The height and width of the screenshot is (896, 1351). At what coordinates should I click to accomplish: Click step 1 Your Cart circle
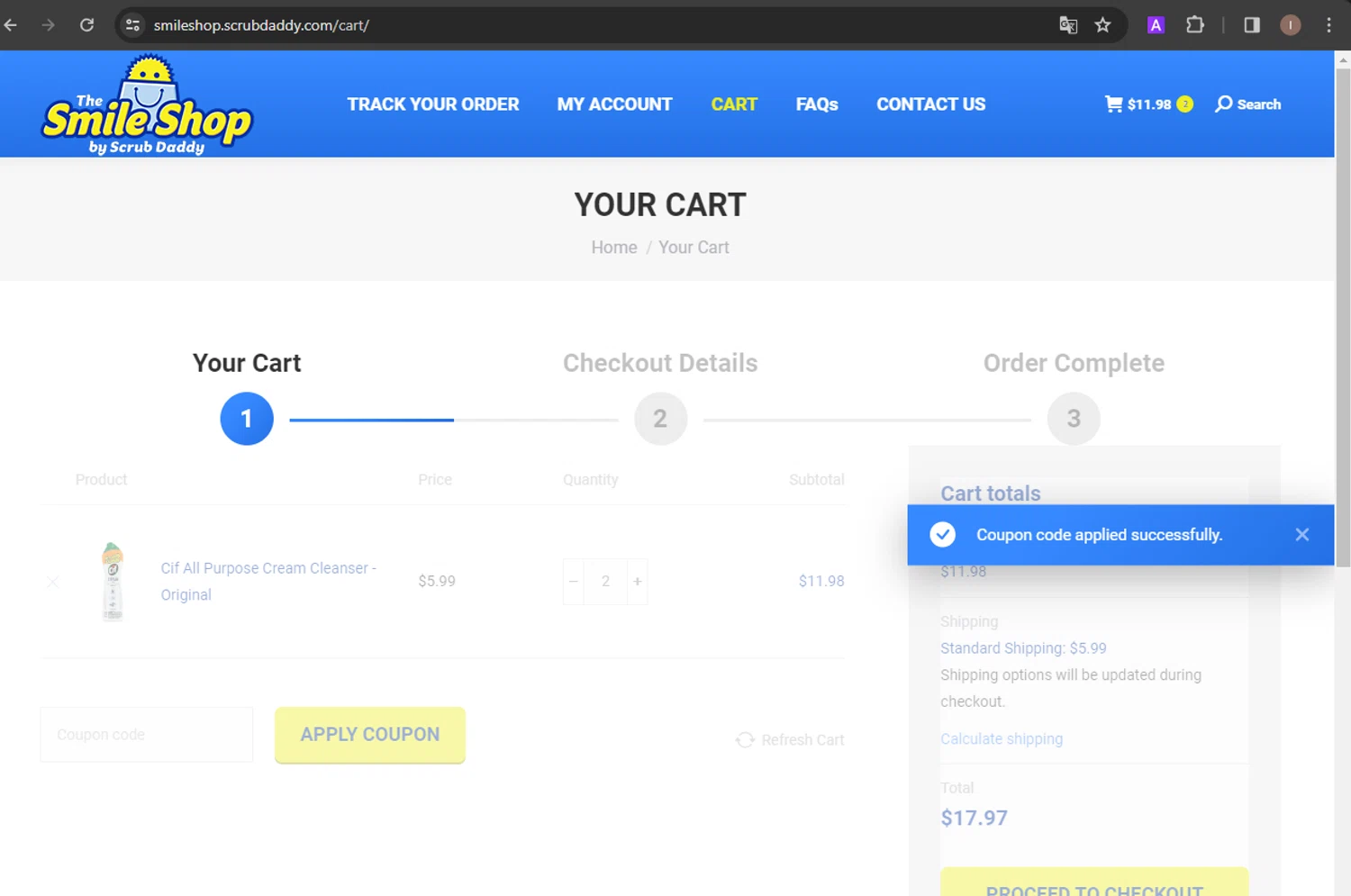[247, 419]
